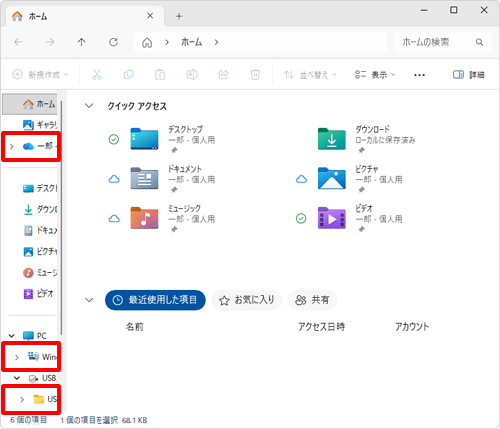Image resolution: width=500 pixels, height=429 pixels.
Task: Open the 表示 view dropdown
Action: pyautogui.click(x=375, y=75)
